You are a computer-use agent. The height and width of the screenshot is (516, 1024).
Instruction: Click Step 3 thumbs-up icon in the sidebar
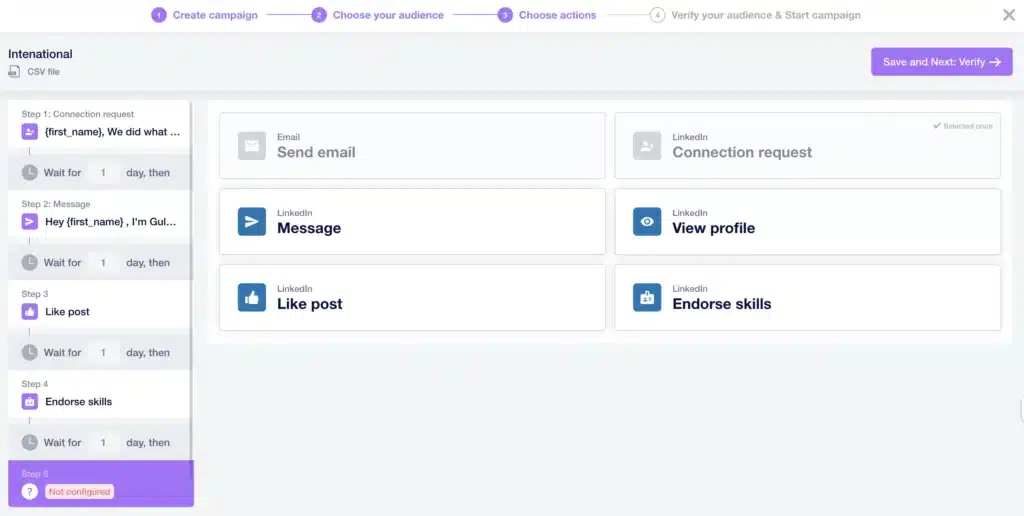29,312
